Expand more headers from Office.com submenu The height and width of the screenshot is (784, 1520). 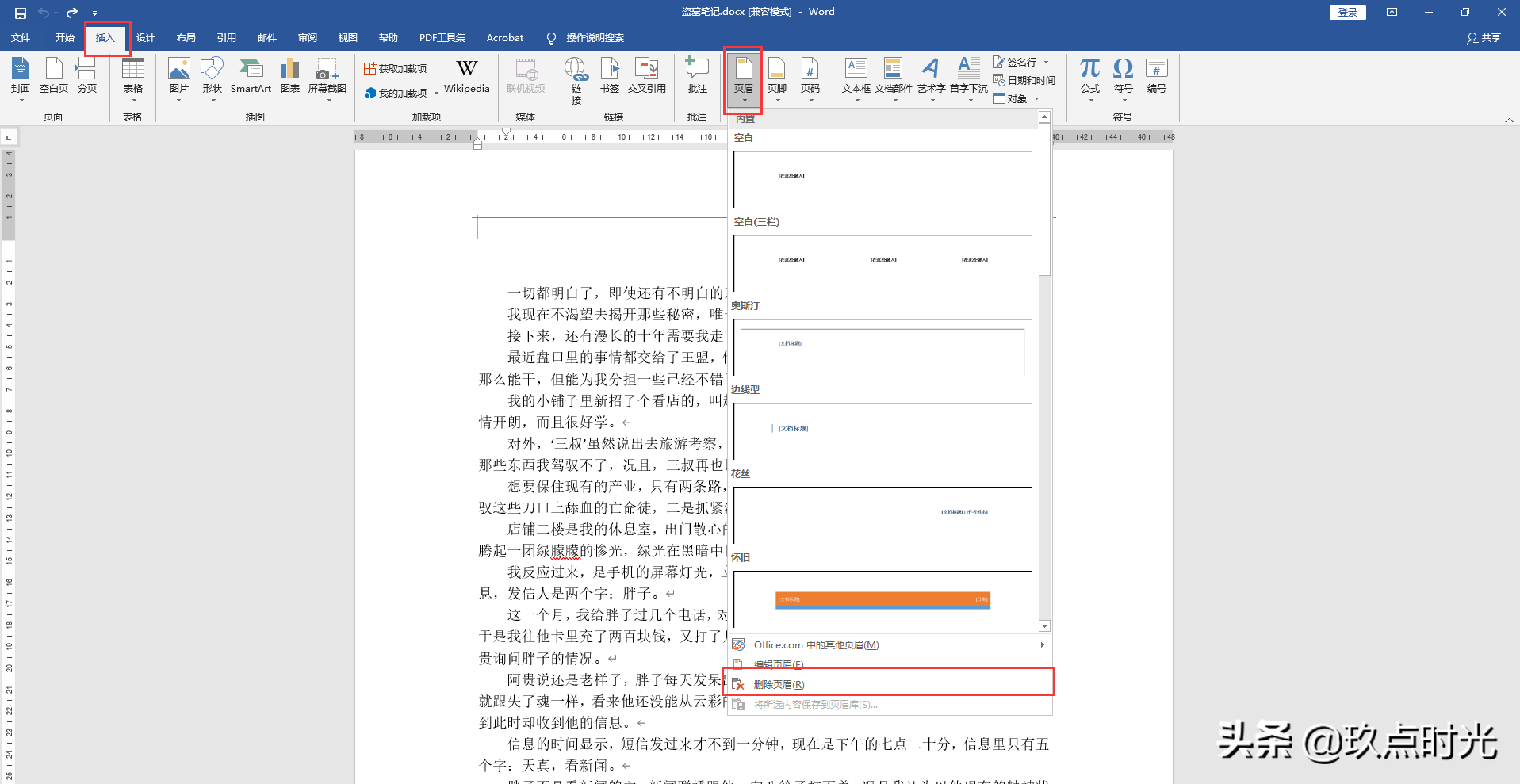click(888, 645)
